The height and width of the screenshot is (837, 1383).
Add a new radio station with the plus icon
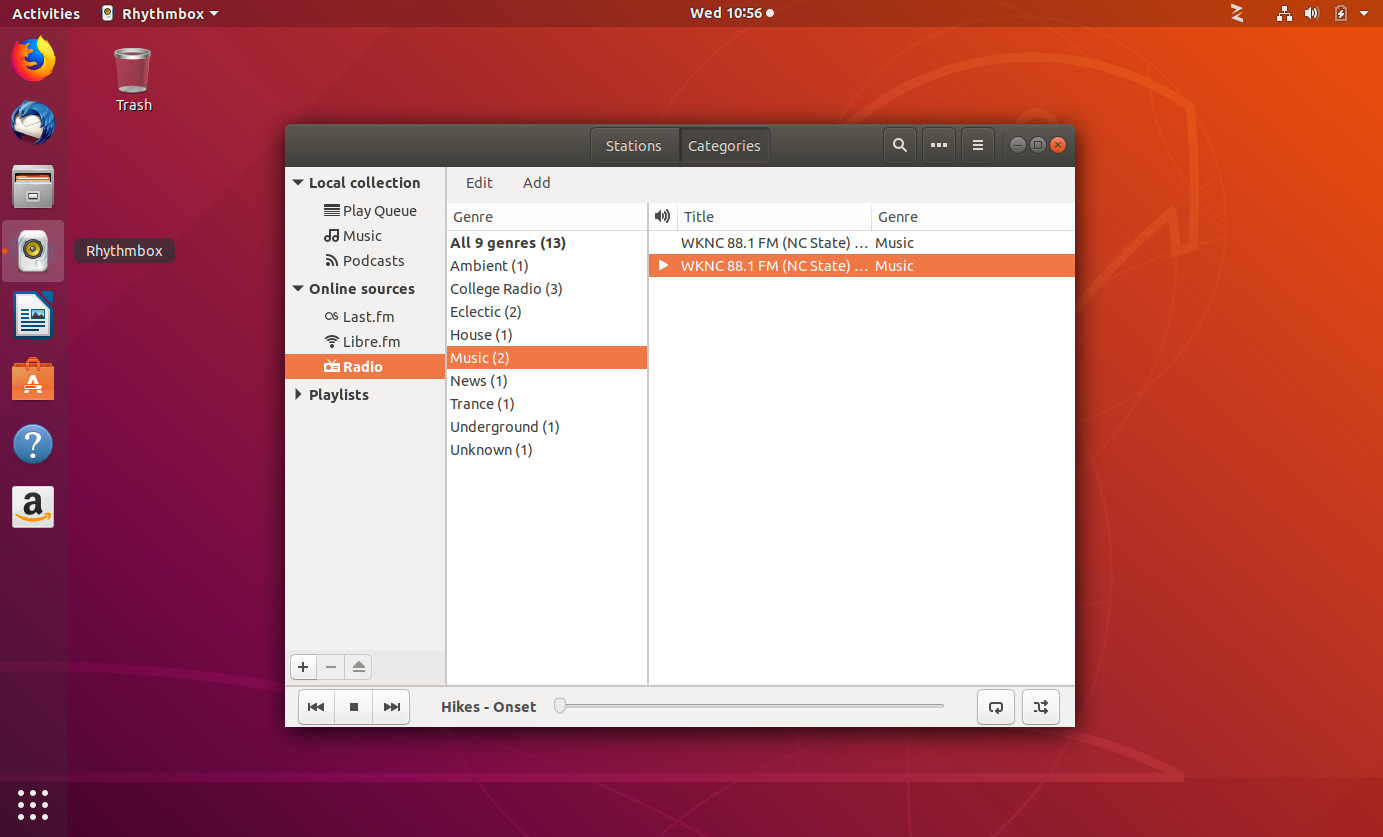point(303,666)
